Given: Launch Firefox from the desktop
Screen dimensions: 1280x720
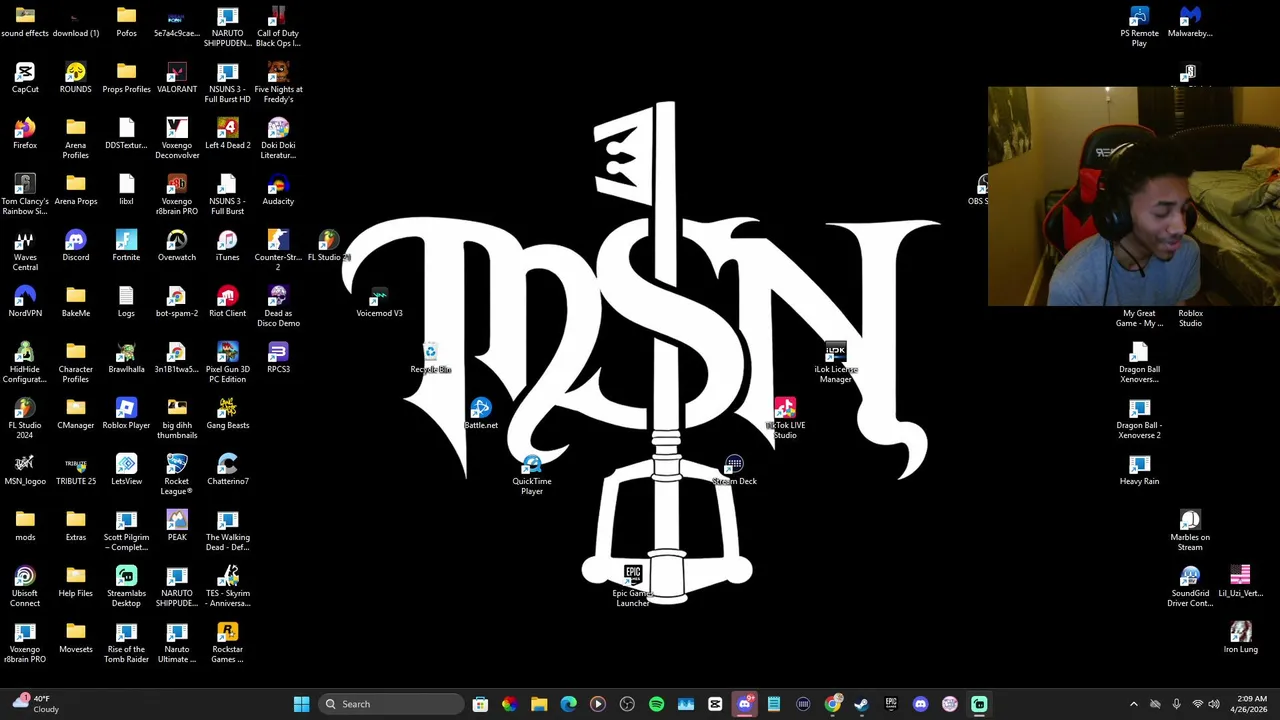Looking at the screenshot, I should 25,134.
